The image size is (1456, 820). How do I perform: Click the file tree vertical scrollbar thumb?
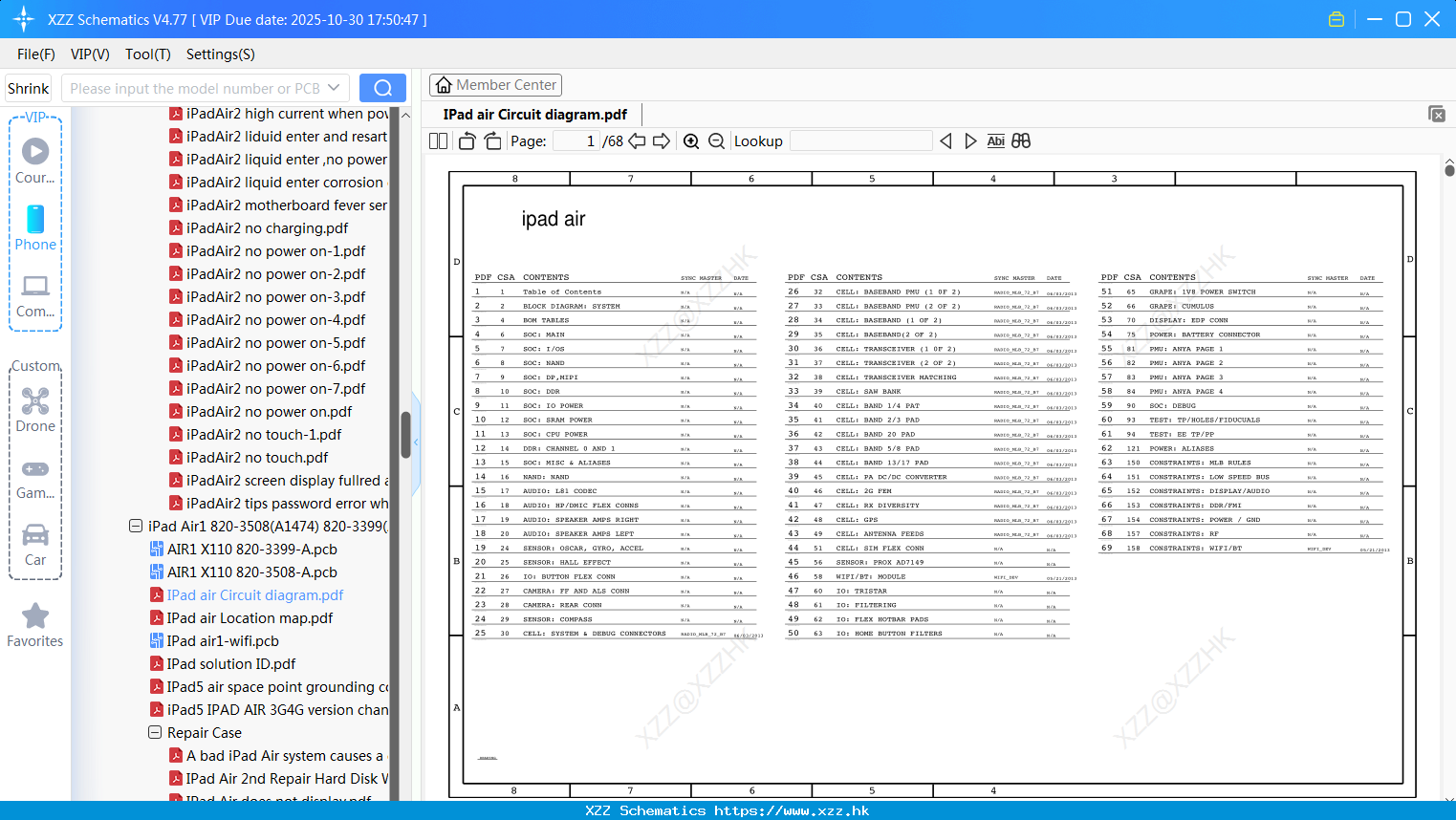[x=405, y=435]
